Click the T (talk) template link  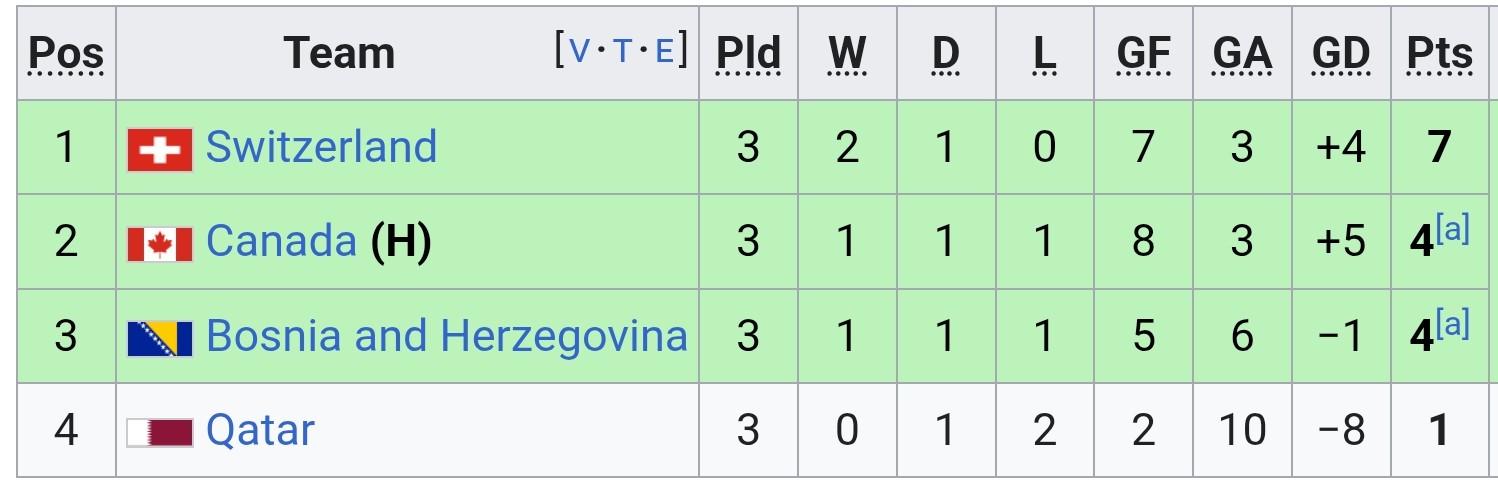point(622,49)
